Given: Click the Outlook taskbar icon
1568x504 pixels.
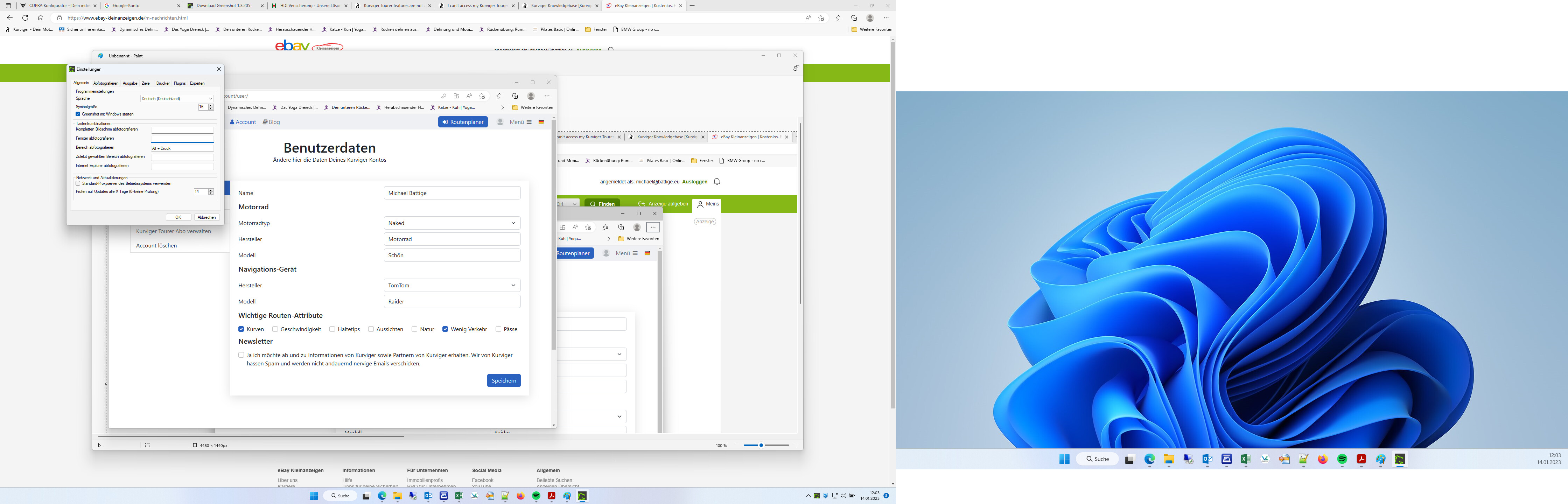Looking at the screenshot, I should click(428, 496).
